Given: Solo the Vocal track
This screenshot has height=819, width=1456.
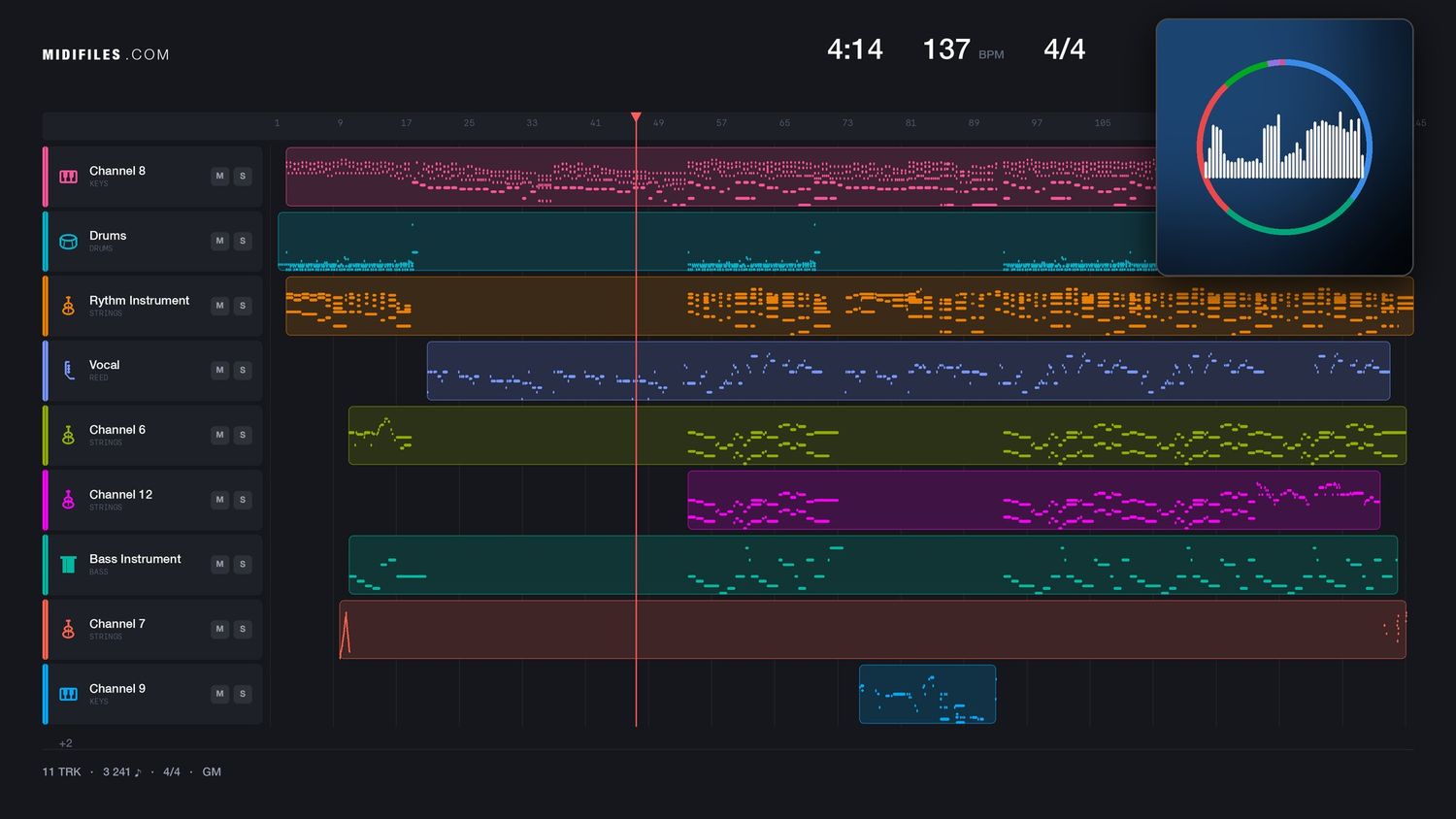Looking at the screenshot, I should pos(243,371).
